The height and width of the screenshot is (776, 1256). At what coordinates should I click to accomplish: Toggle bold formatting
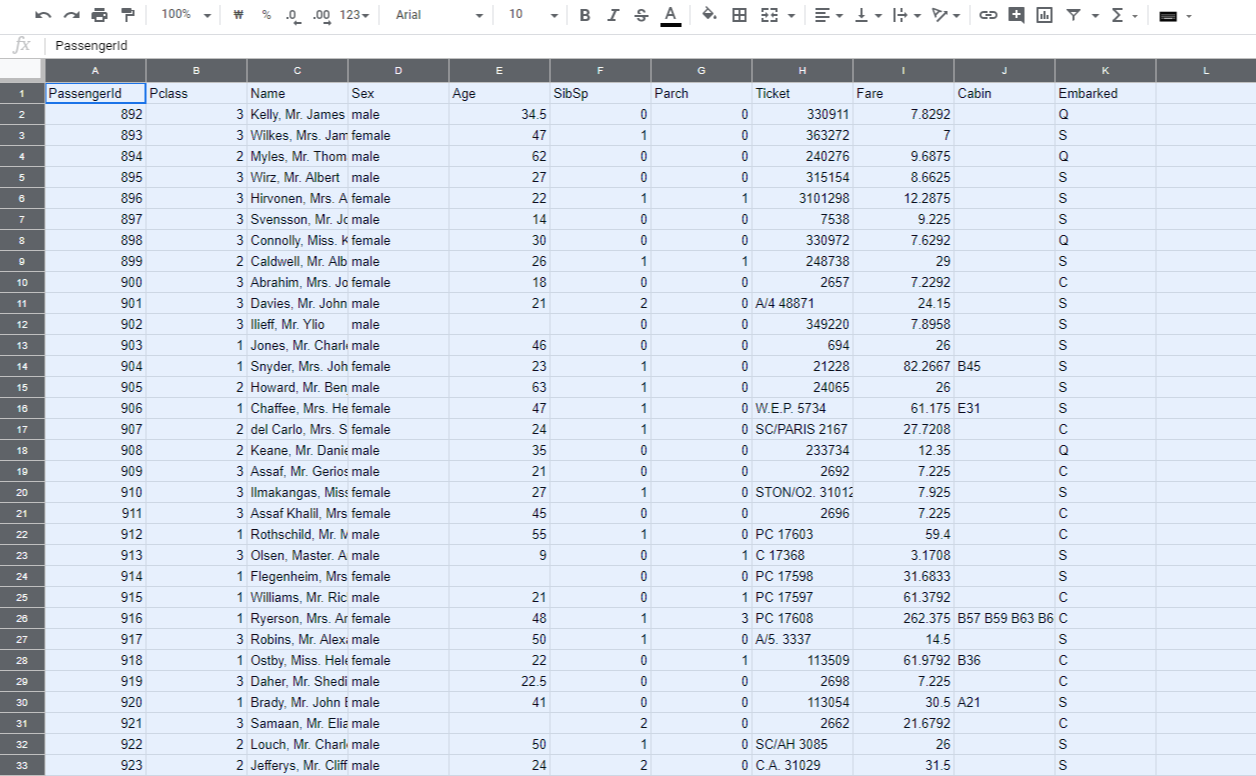pos(585,15)
